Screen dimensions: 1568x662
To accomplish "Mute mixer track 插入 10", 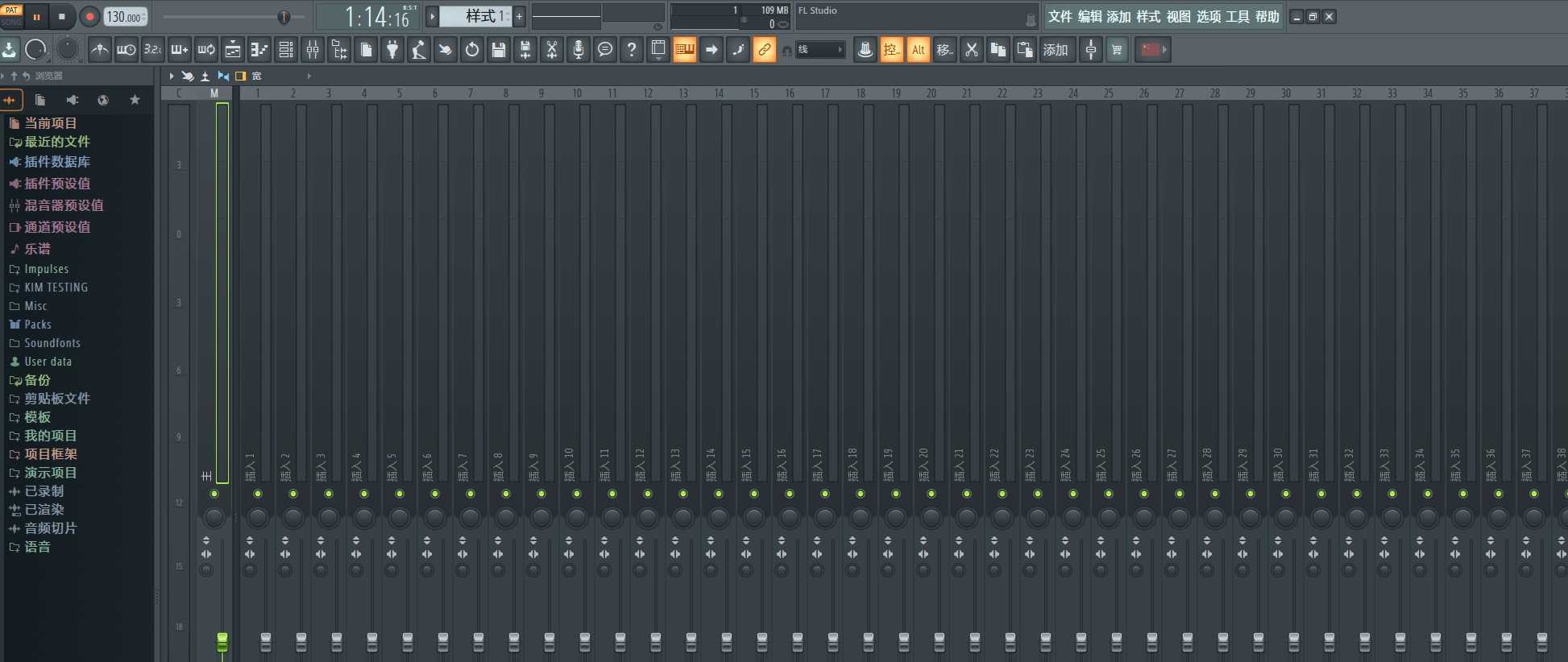I will [577, 494].
